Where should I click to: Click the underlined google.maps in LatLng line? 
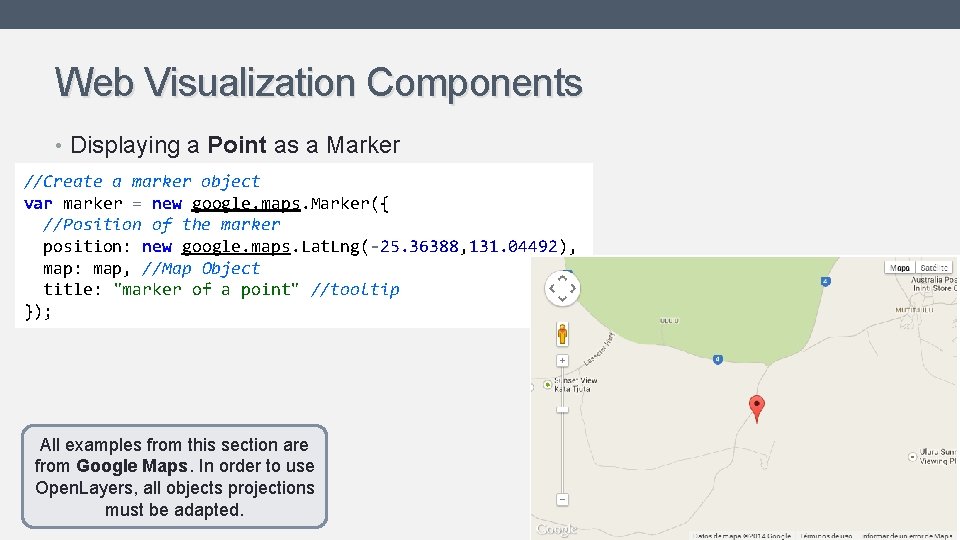pos(236,247)
